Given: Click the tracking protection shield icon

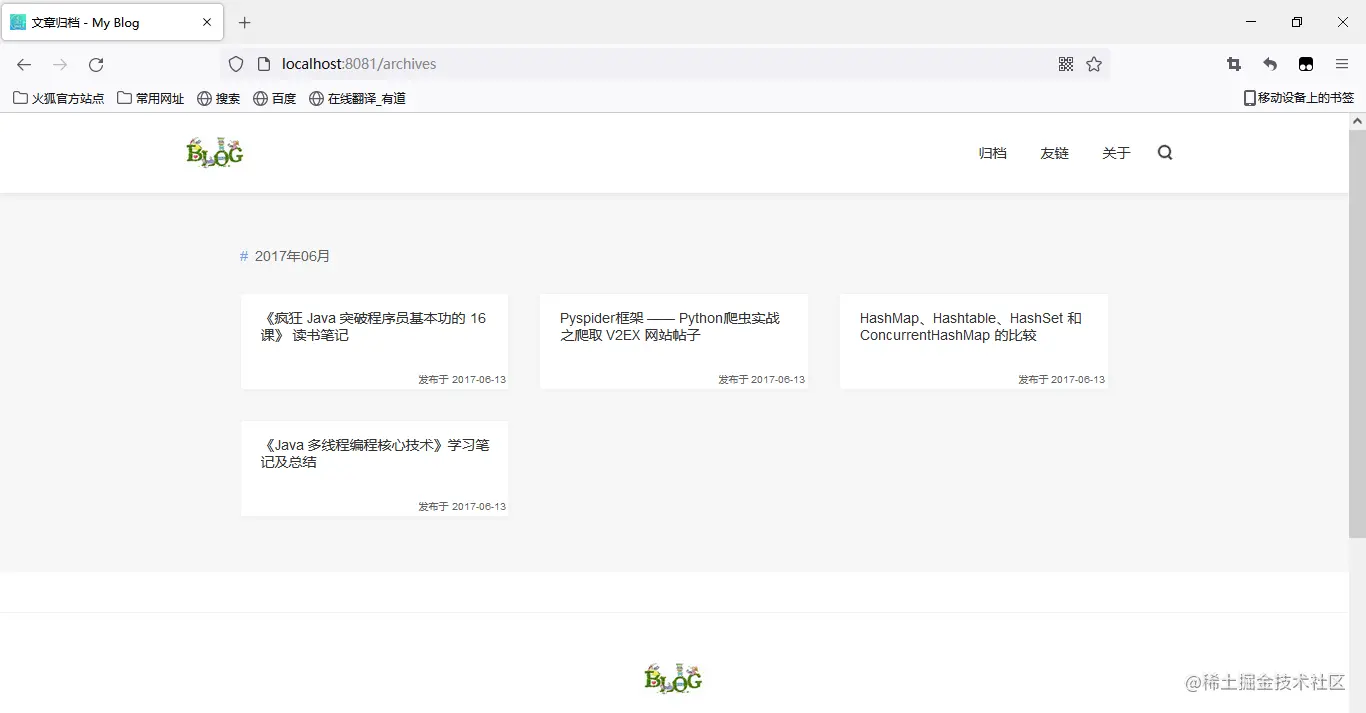Looking at the screenshot, I should (235, 63).
